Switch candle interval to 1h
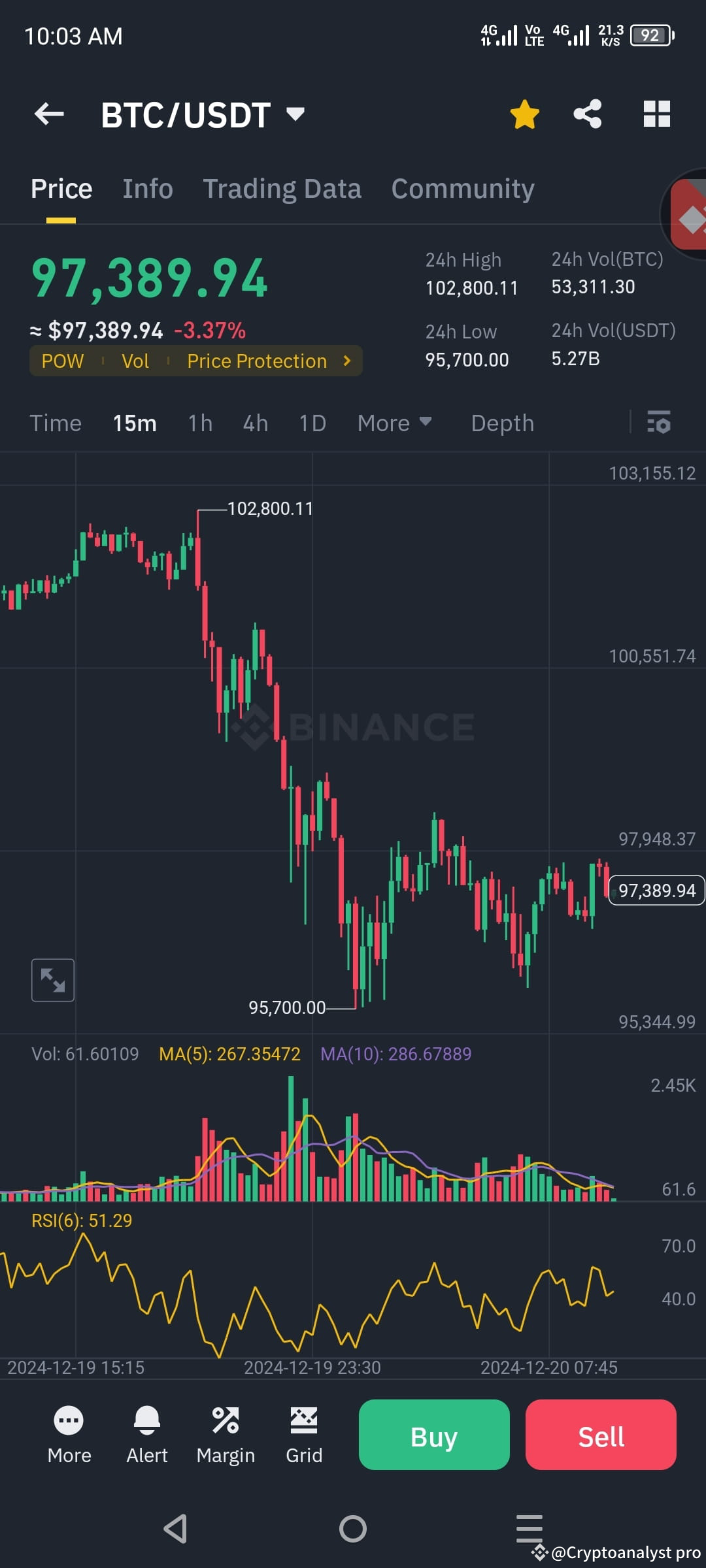The width and height of the screenshot is (706, 1568). pyautogui.click(x=199, y=423)
